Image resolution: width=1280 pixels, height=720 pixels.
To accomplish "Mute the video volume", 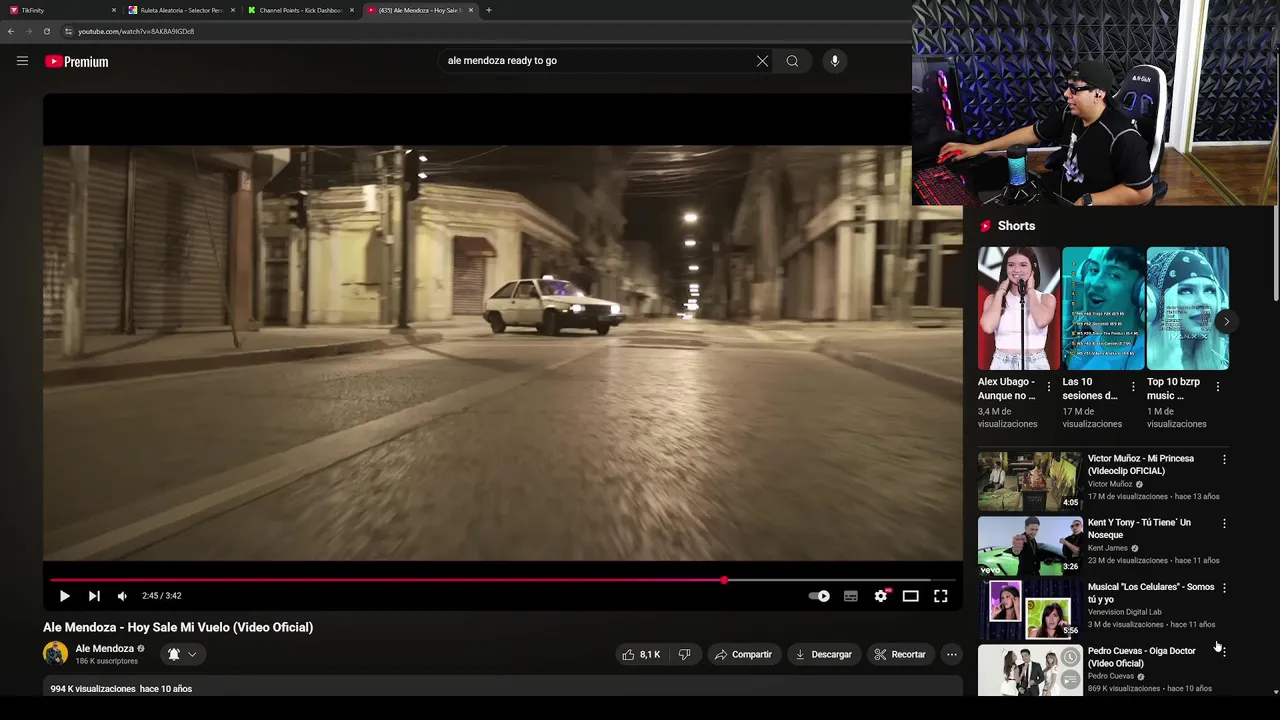I will (122, 596).
